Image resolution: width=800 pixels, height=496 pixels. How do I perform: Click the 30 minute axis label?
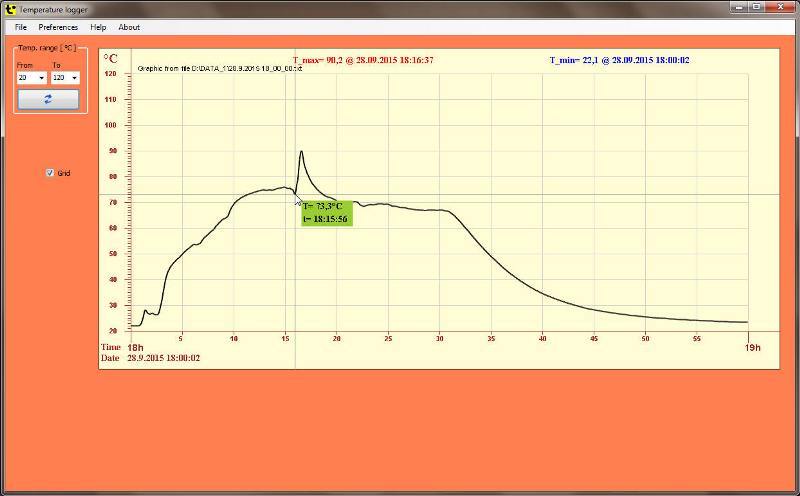(x=440, y=338)
